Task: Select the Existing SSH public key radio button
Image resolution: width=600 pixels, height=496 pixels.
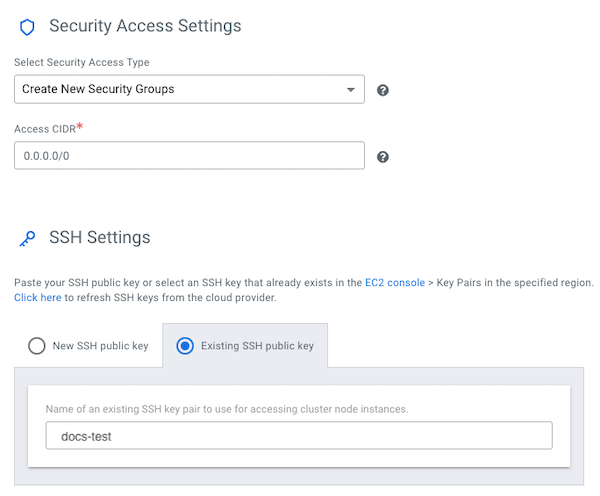Action: click(184, 346)
